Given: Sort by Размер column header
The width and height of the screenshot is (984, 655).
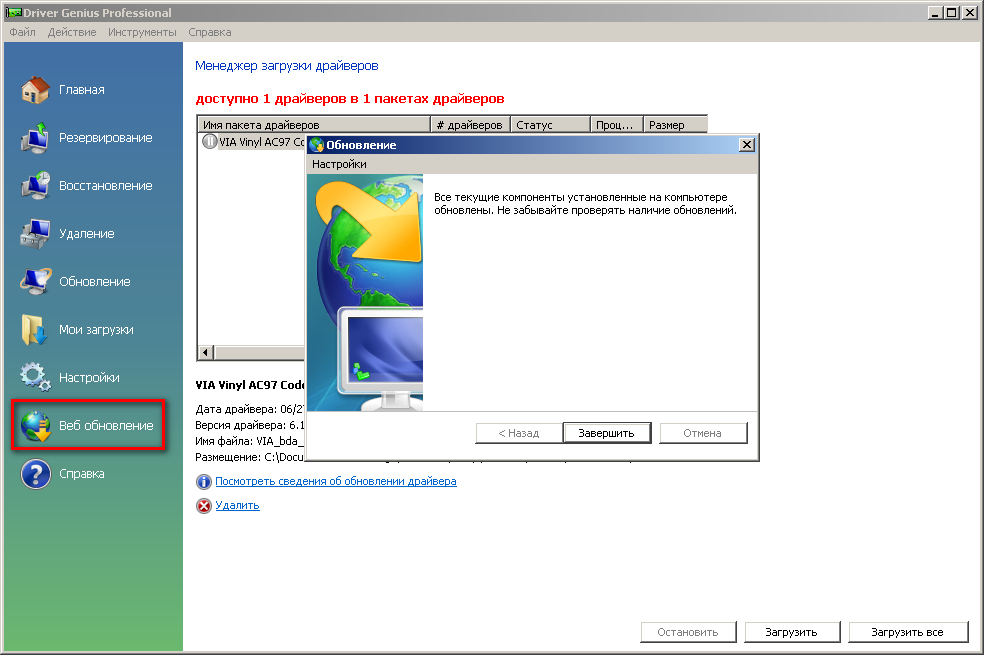Looking at the screenshot, I should (x=675, y=125).
